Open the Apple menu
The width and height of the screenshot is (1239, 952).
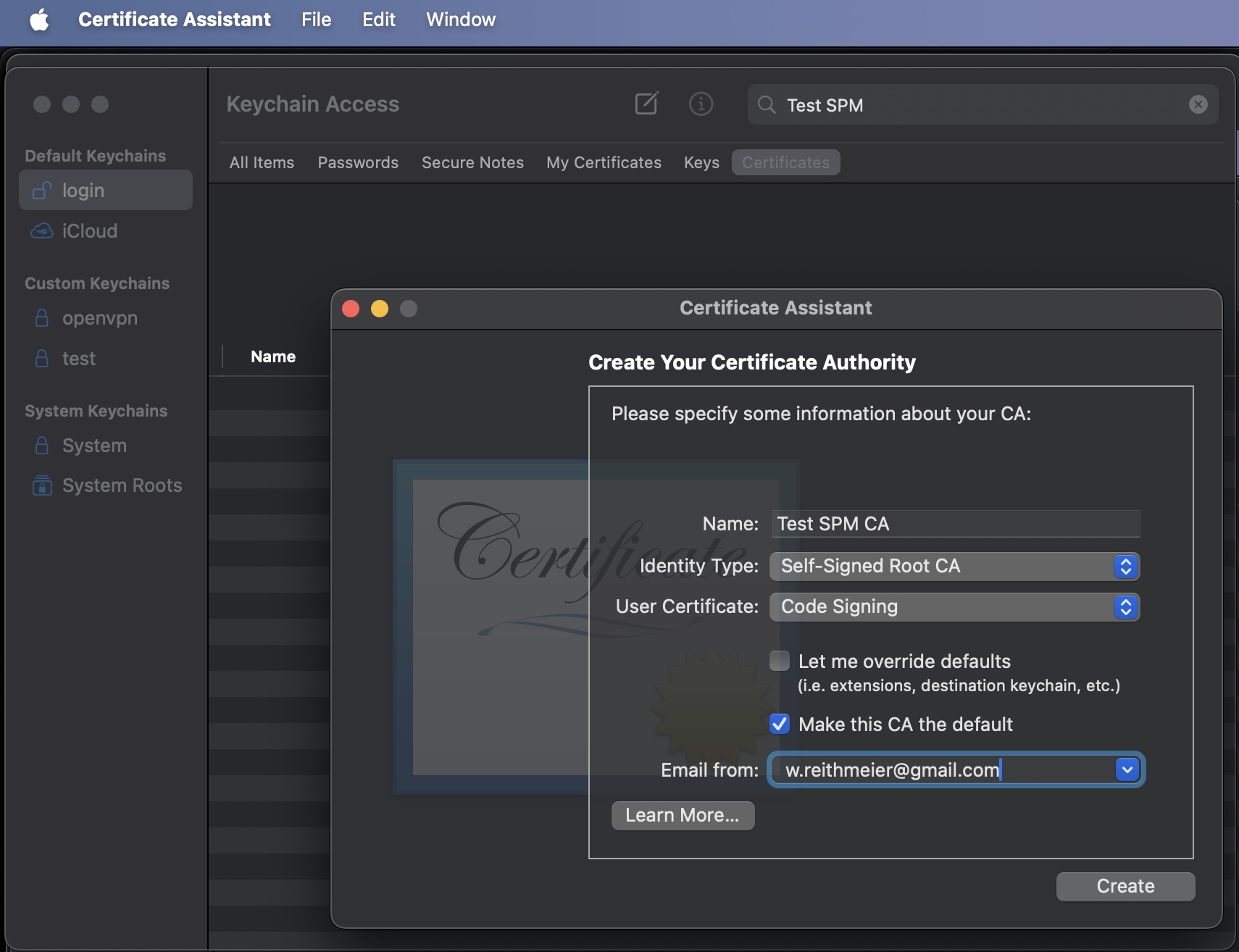(40, 20)
